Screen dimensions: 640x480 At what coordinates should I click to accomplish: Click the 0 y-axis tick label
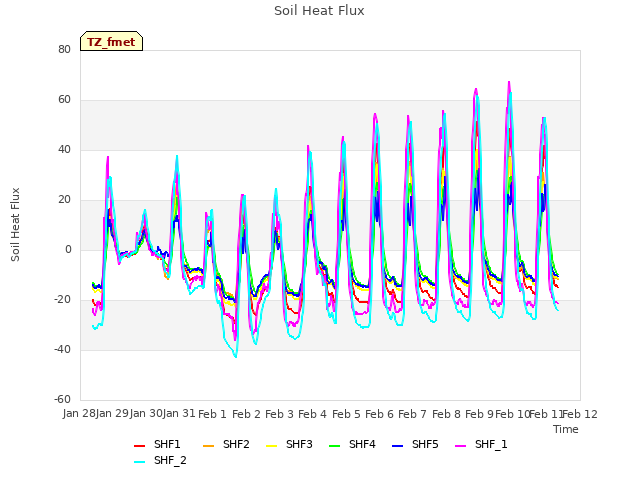click(x=68, y=249)
